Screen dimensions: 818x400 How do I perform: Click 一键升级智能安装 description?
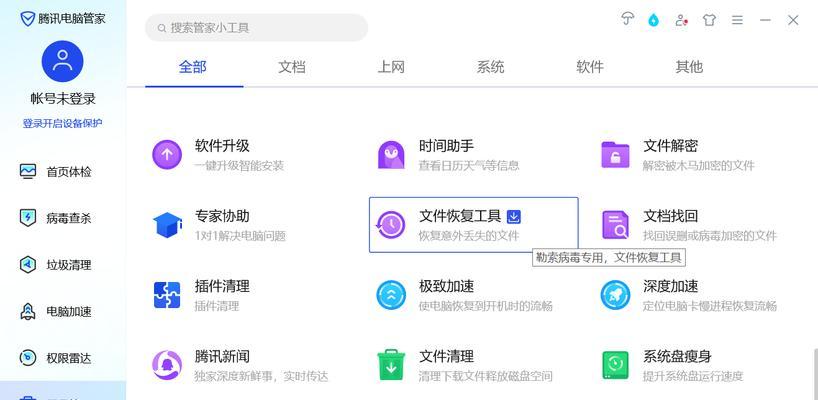pyautogui.click(x=239, y=166)
